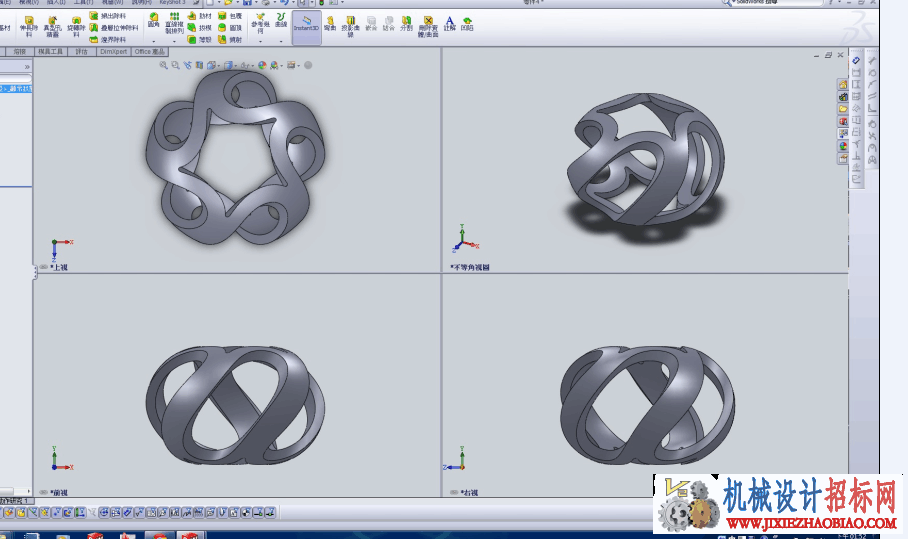Select the 分割 split tool
This screenshot has width=908, height=539.
(407, 24)
